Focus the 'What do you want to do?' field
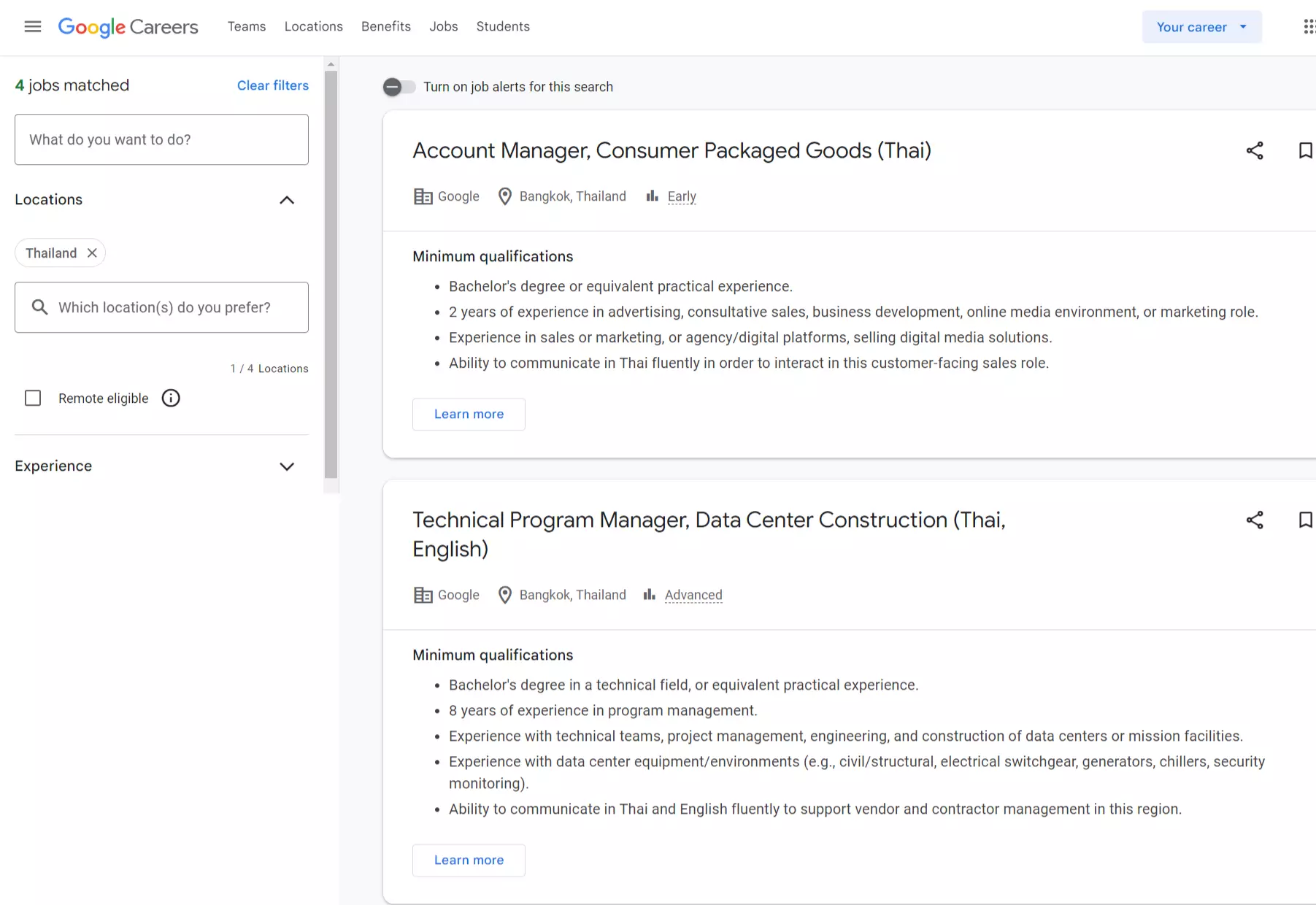The image size is (1316, 905). 161,139
